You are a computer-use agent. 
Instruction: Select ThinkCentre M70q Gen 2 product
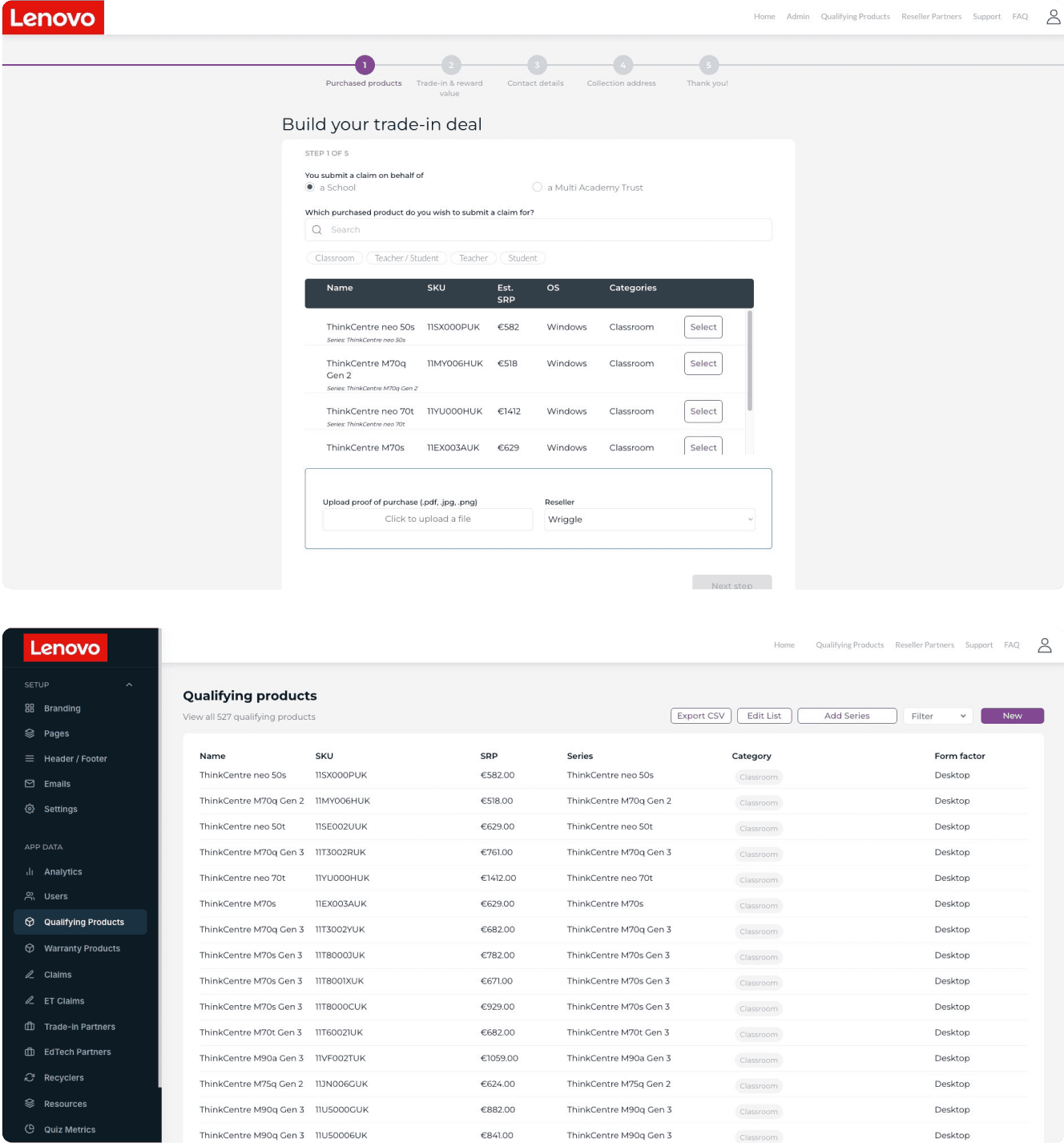click(703, 364)
